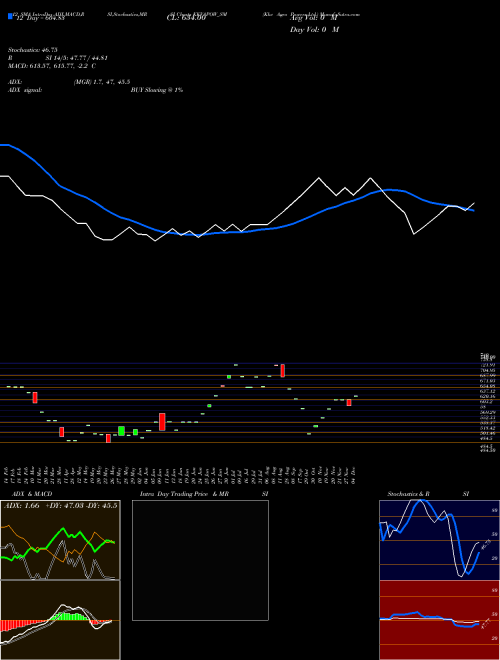This screenshot has height=660, width=500.
Task: Click the Stochastics & RSI panel title
Action: [428, 494]
